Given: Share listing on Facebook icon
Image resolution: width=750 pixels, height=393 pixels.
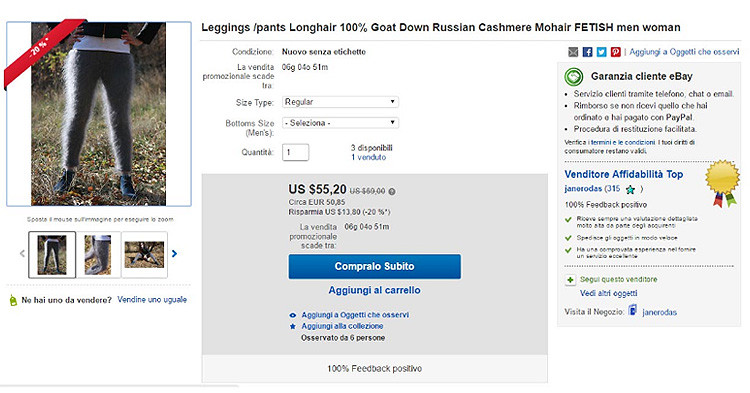Looking at the screenshot, I should tap(587, 52).
